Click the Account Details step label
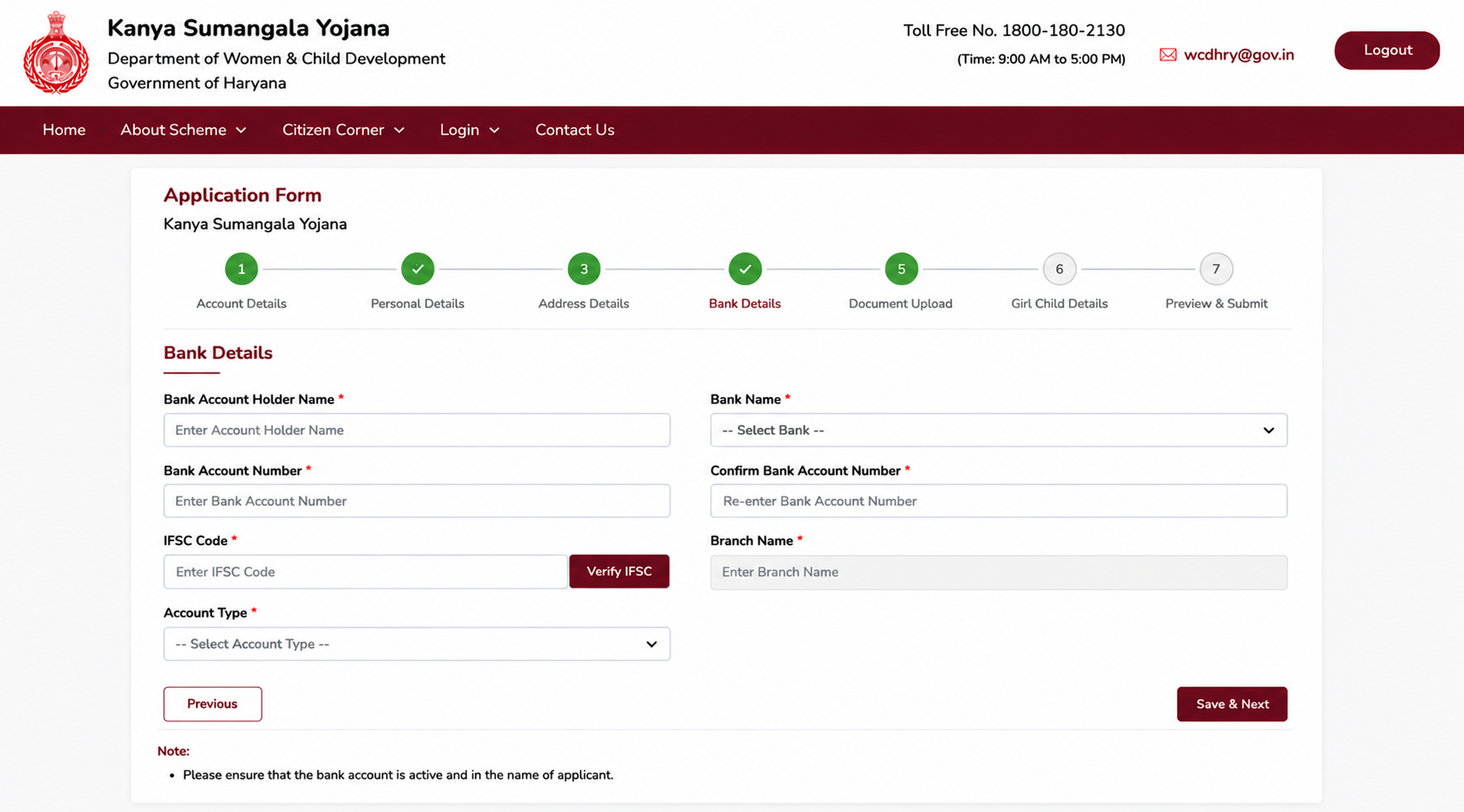The width and height of the screenshot is (1464, 812). (x=241, y=303)
